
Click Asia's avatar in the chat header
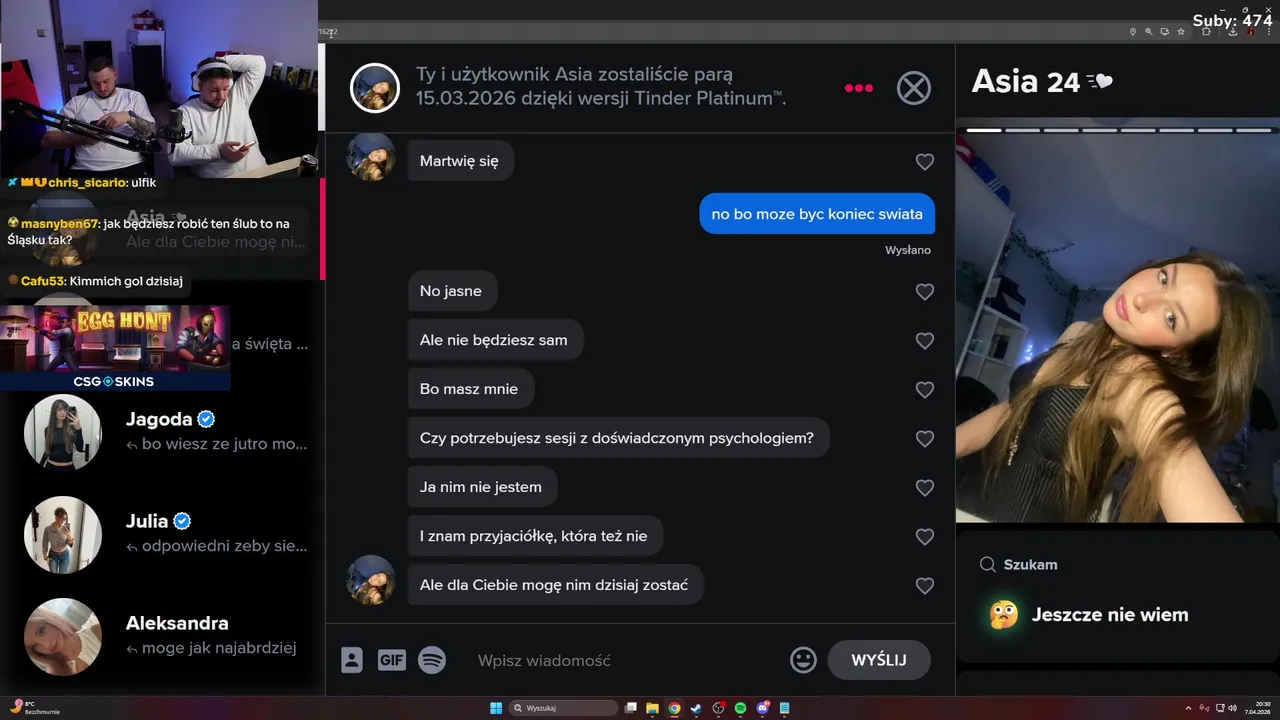[375, 88]
